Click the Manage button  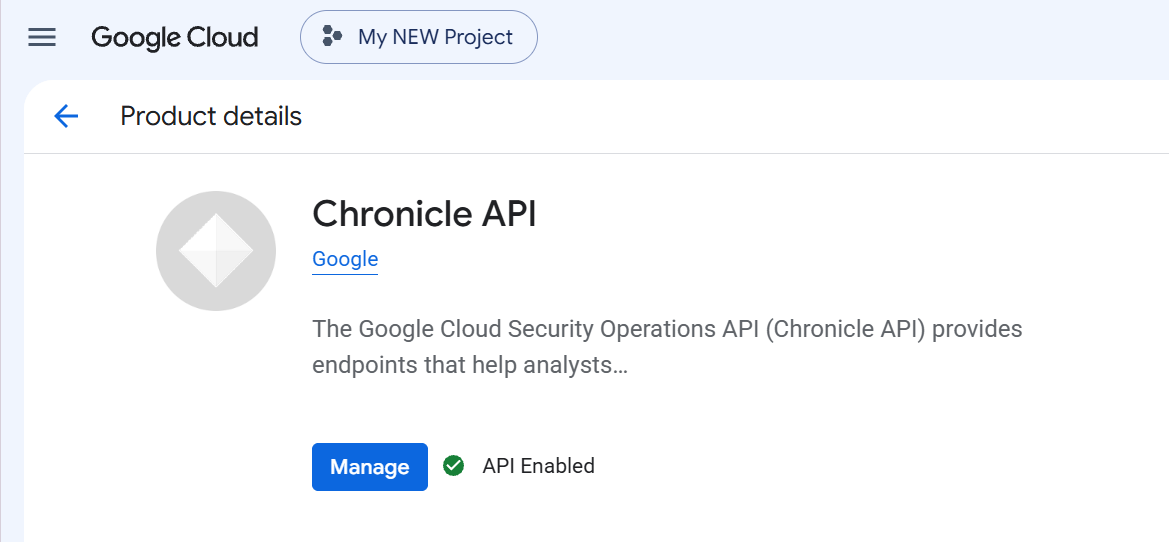pyautogui.click(x=370, y=467)
